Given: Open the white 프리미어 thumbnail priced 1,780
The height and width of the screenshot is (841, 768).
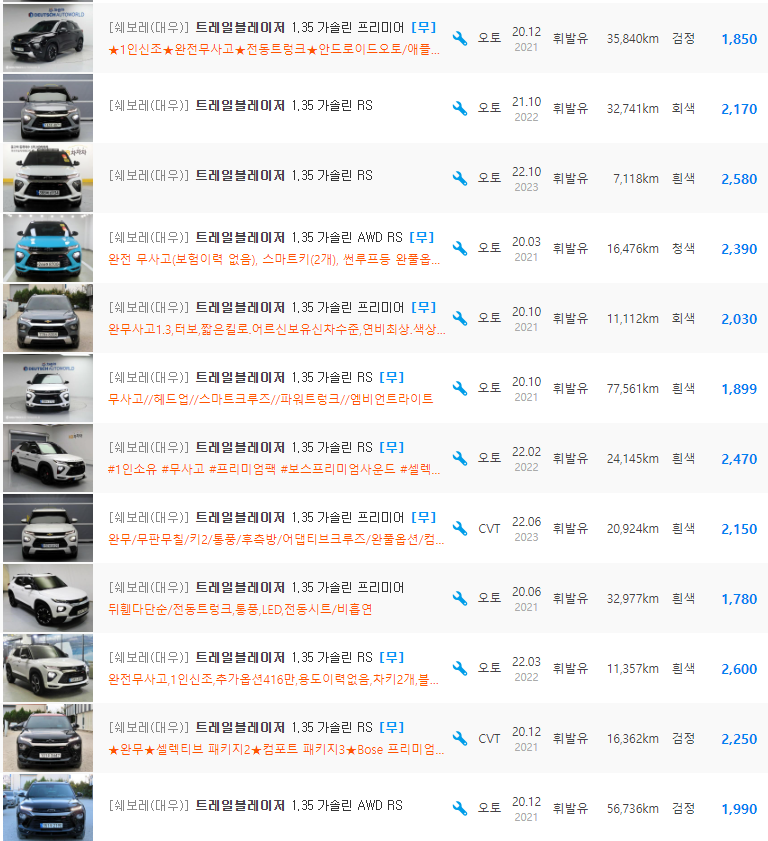Looking at the screenshot, I should click(x=48, y=598).
